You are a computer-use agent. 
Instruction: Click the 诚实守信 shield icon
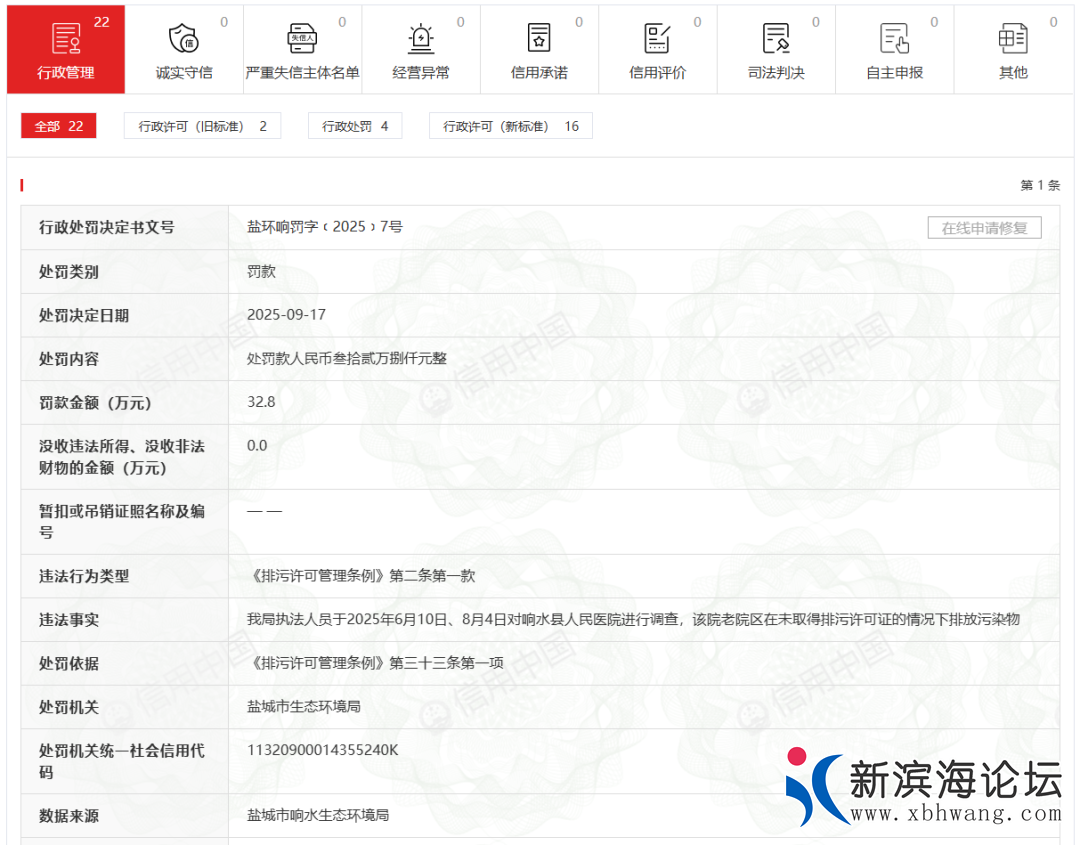(x=183, y=38)
